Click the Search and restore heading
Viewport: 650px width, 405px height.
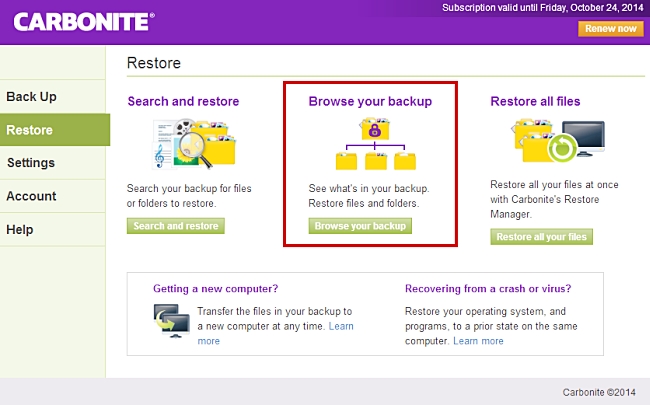tap(183, 101)
